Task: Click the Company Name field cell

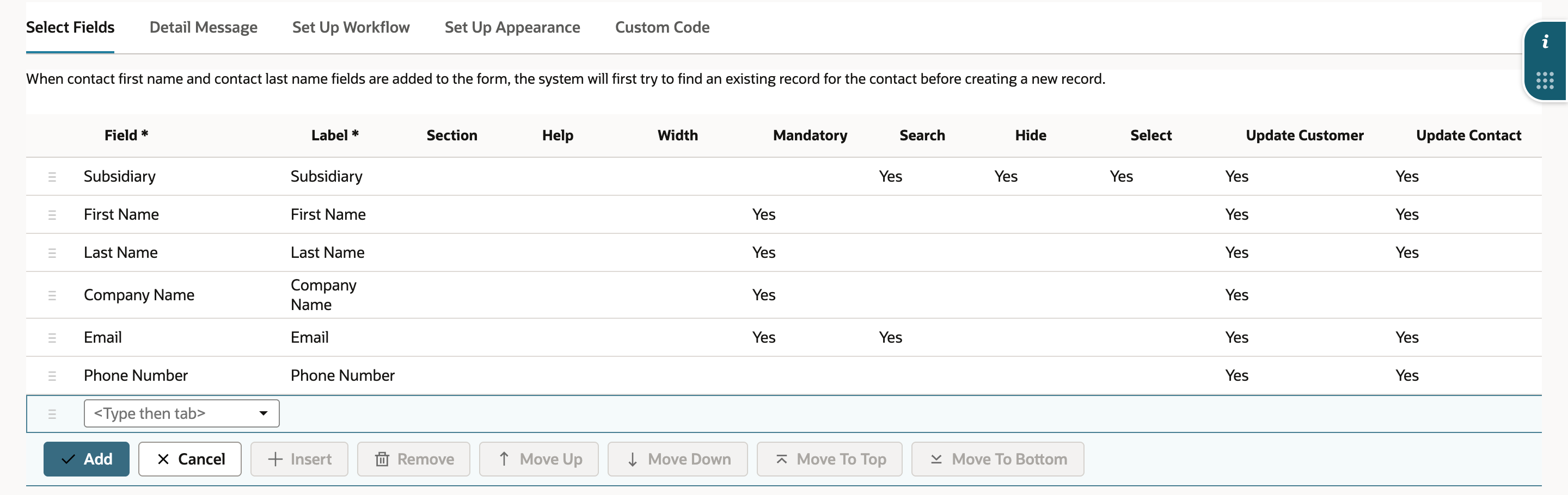Action: pyautogui.click(x=139, y=295)
